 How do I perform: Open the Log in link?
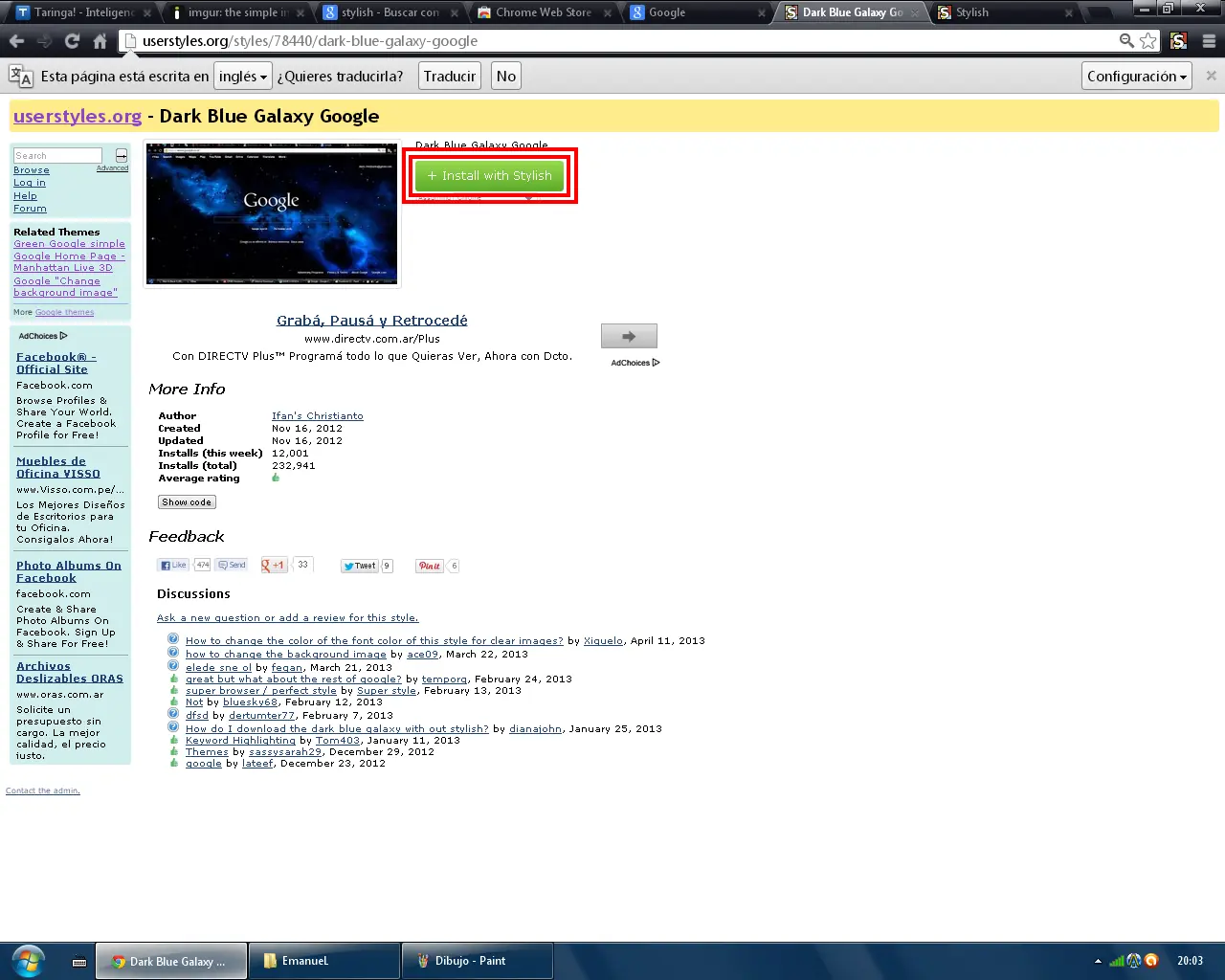tap(30, 182)
